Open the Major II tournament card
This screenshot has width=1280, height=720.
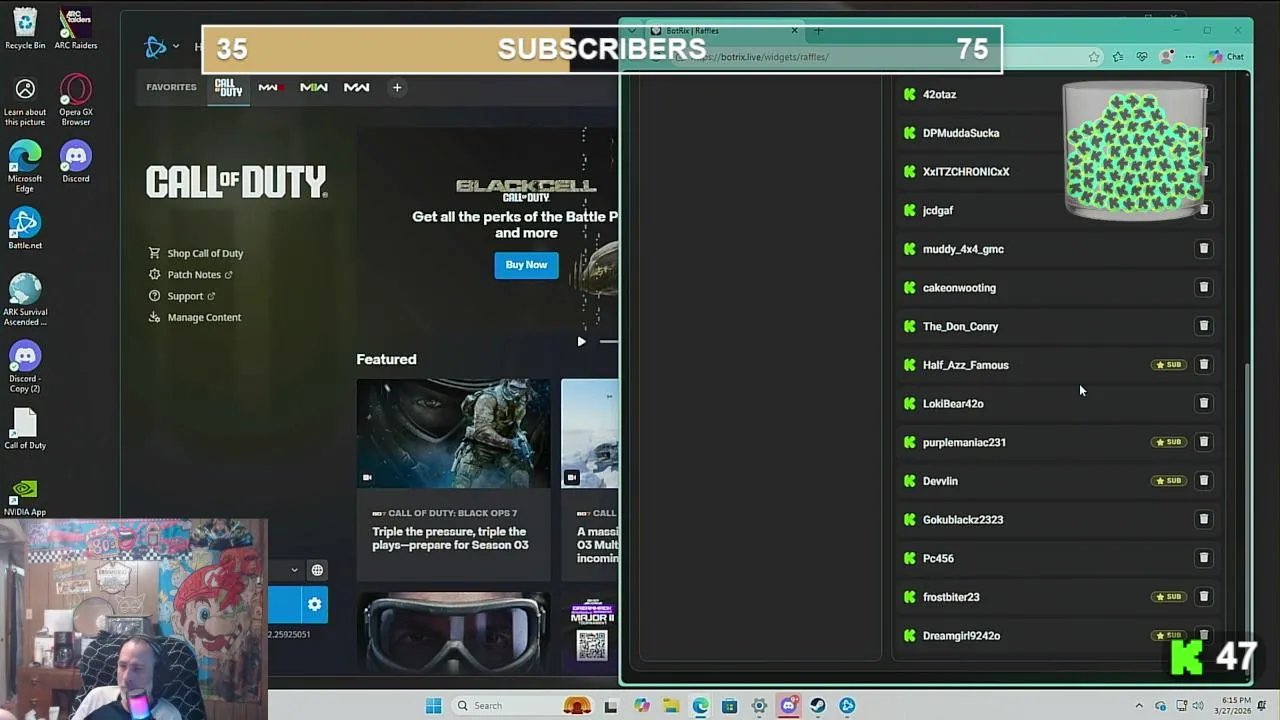(590, 631)
